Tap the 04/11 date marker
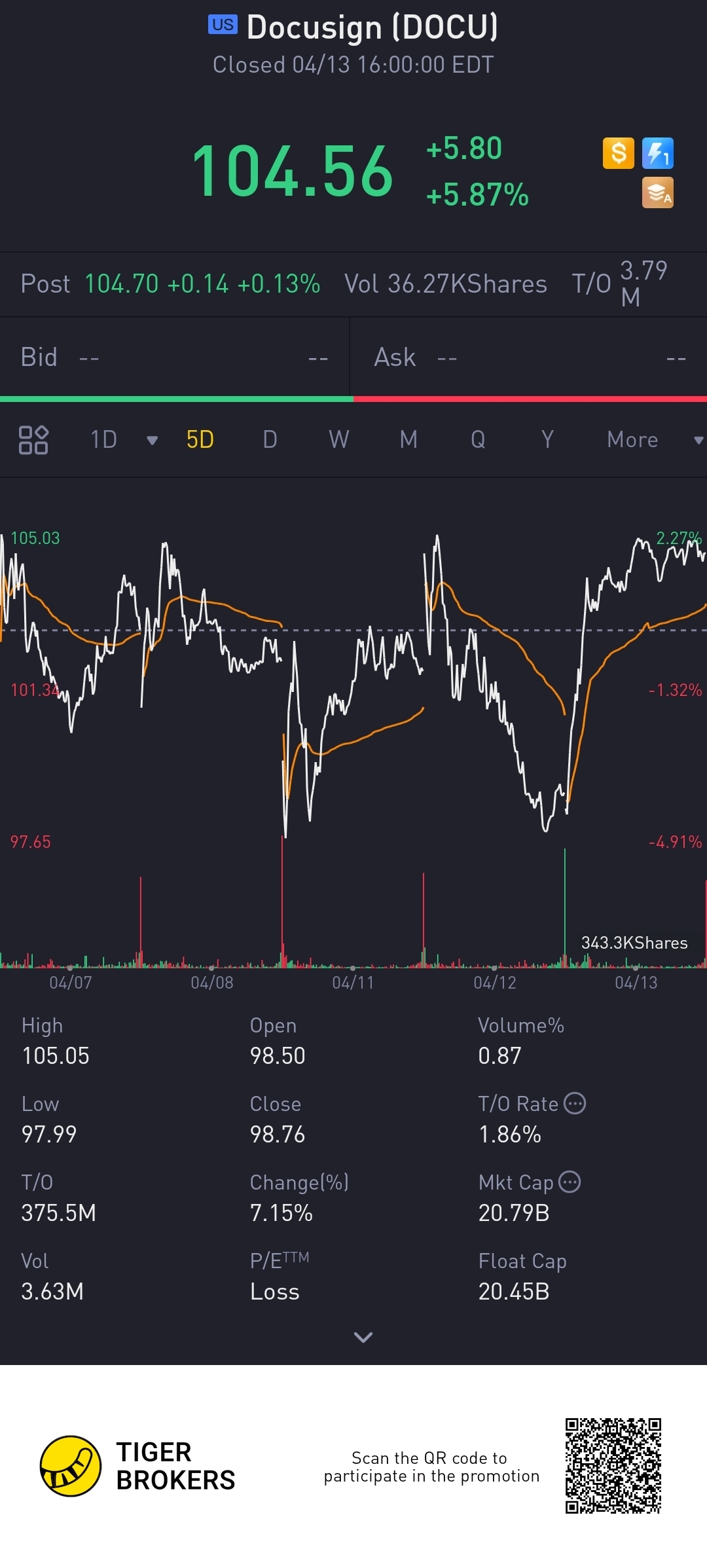The image size is (707, 1568). [x=353, y=982]
